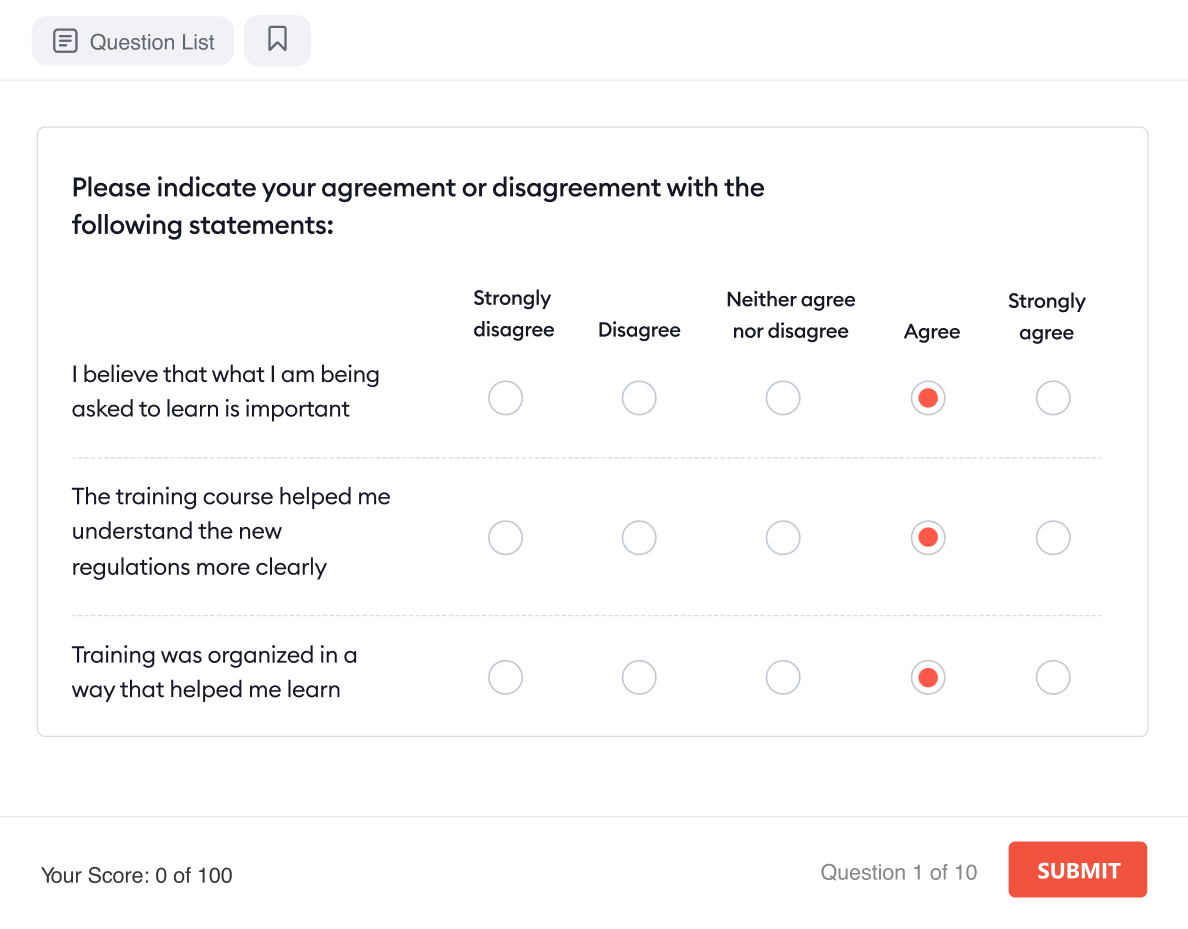
Task: Click selected Agree radio for new regulations statement
Action: [928, 538]
